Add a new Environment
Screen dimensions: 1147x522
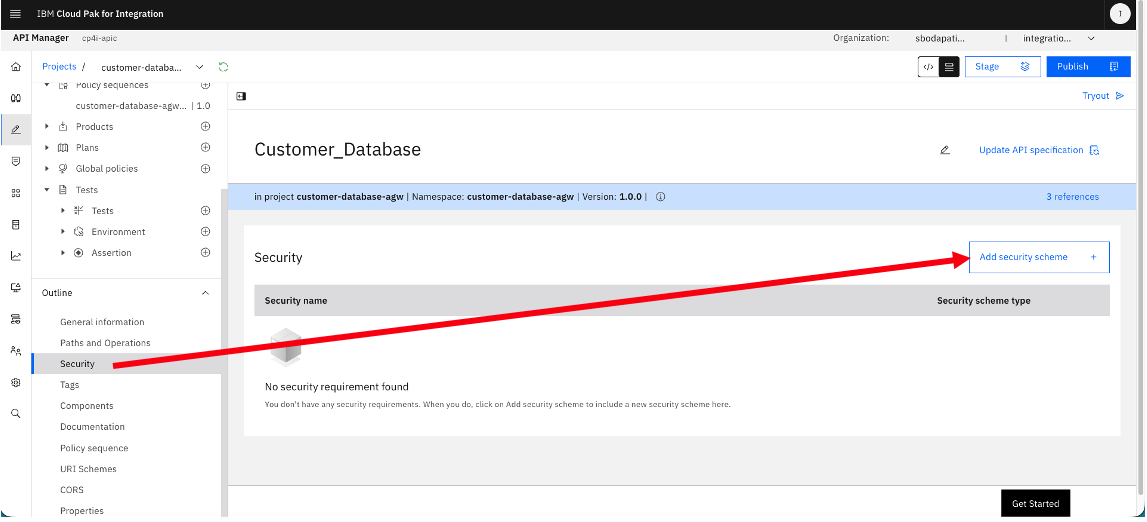[x=206, y=232]
